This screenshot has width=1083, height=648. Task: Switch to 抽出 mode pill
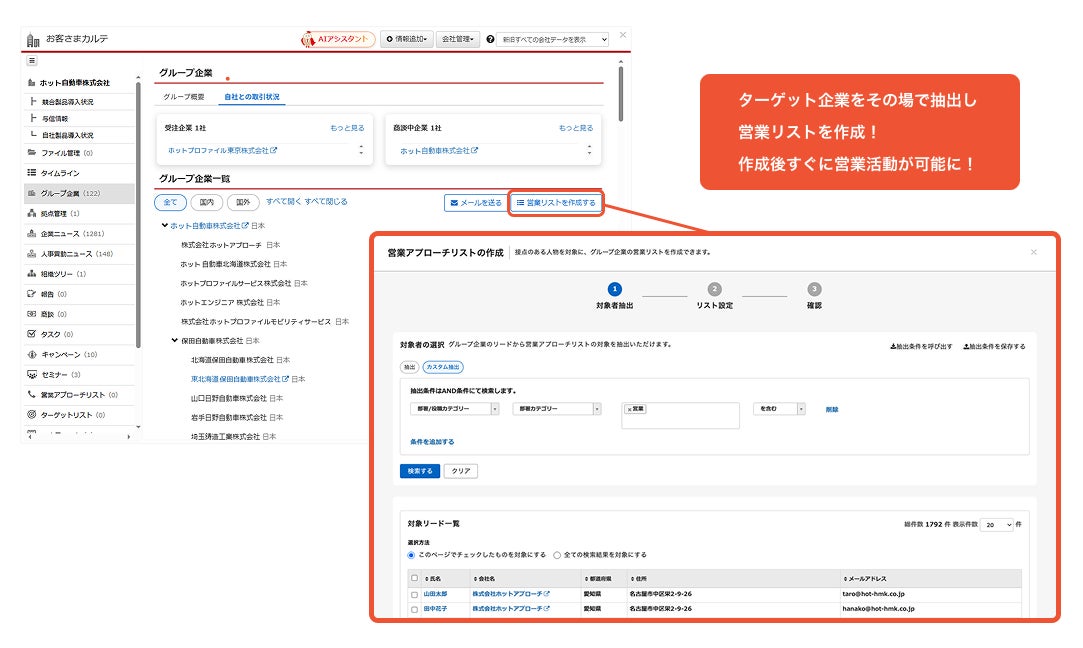(410, 367)
